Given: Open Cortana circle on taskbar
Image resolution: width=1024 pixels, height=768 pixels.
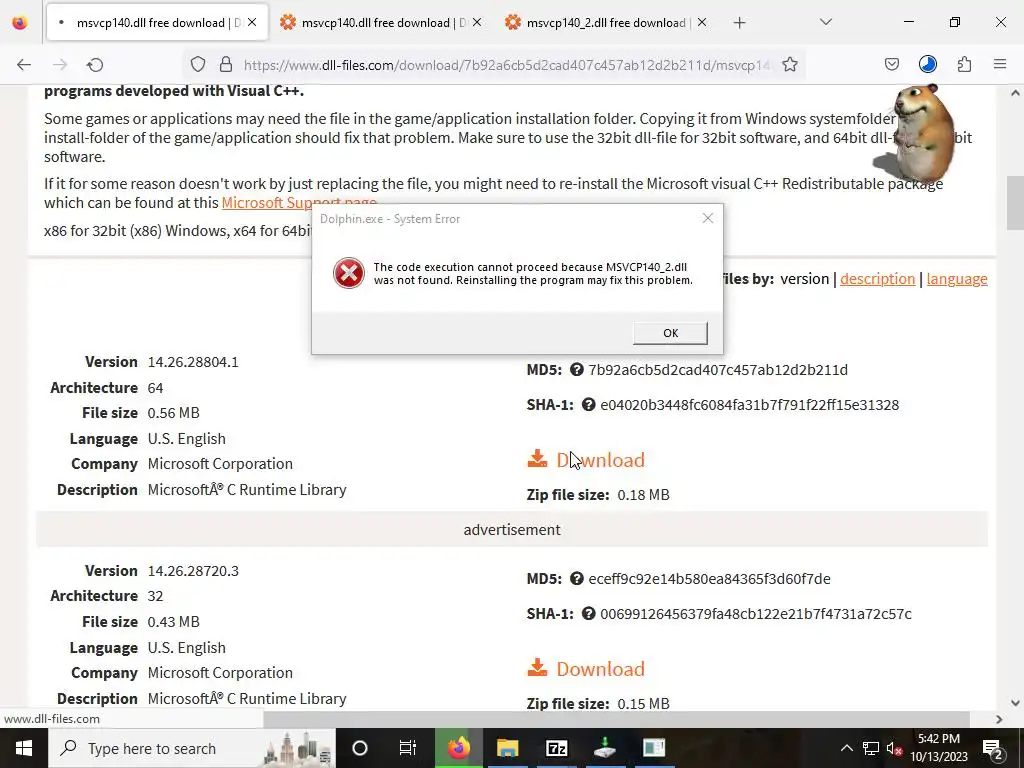Looking at the screenshot, I should [360, 748].
